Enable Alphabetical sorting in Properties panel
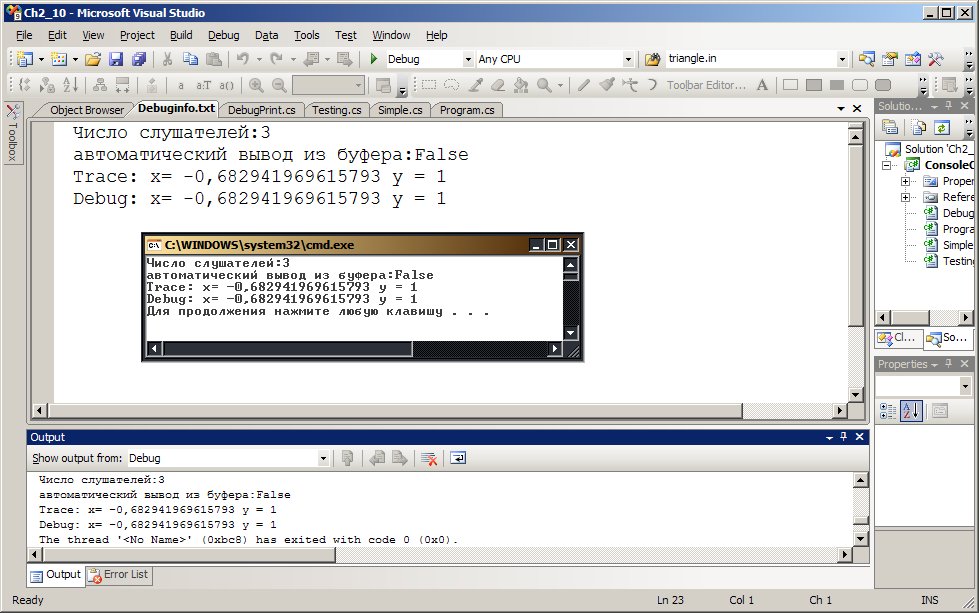 (x=910, y=410)
